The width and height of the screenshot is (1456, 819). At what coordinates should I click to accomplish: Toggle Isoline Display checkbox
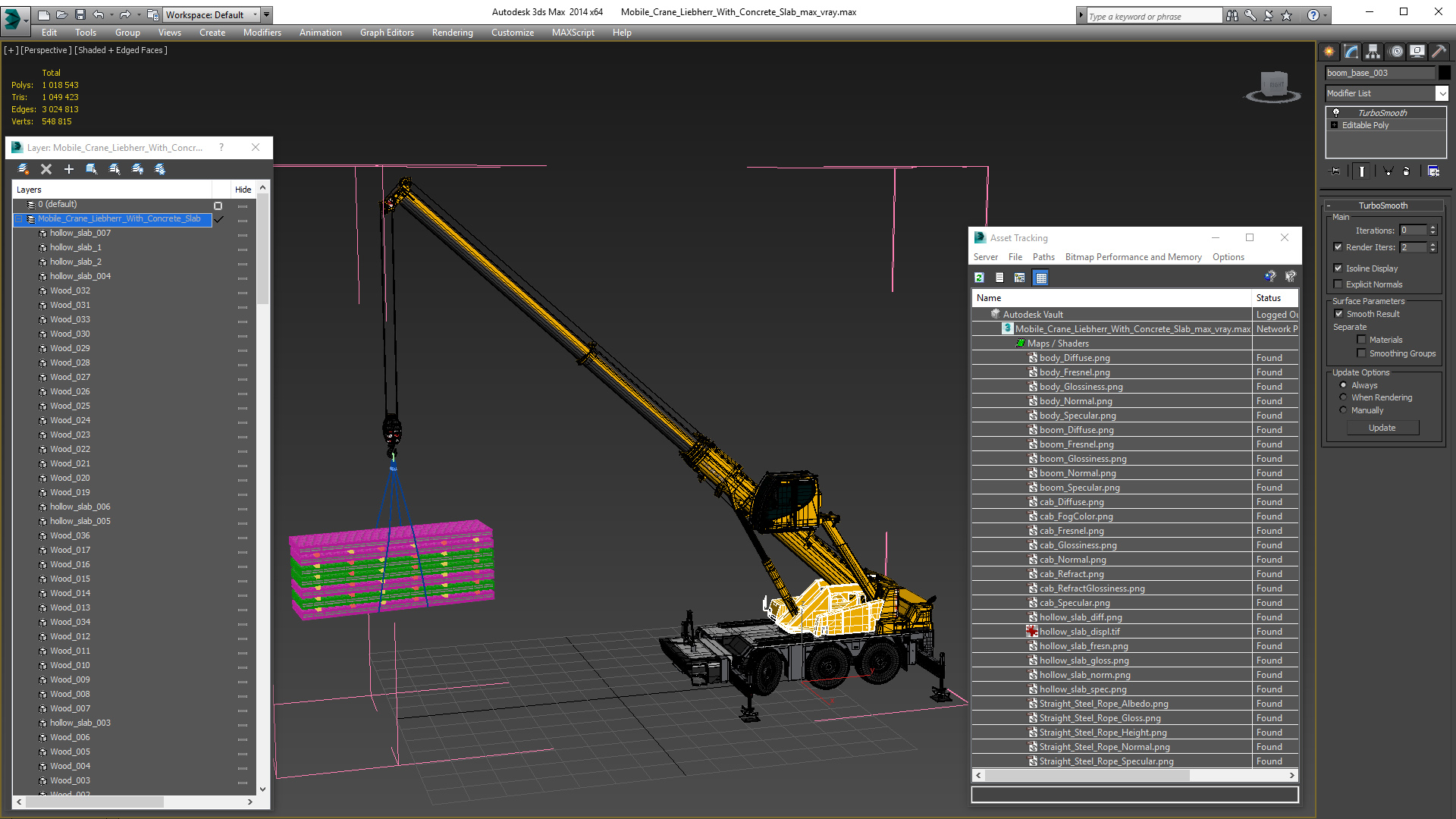click(1338, 268)
